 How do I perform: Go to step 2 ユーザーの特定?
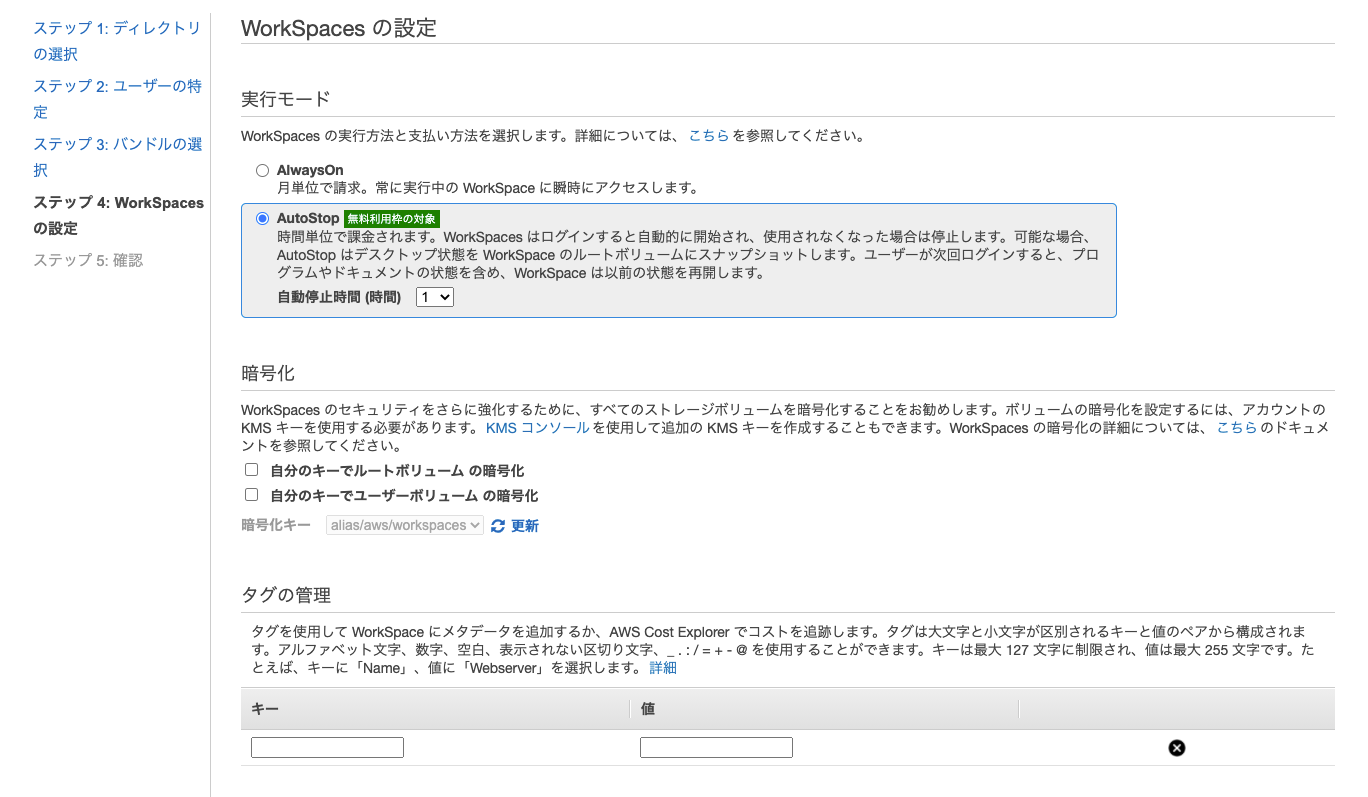[x=118, y=99]
